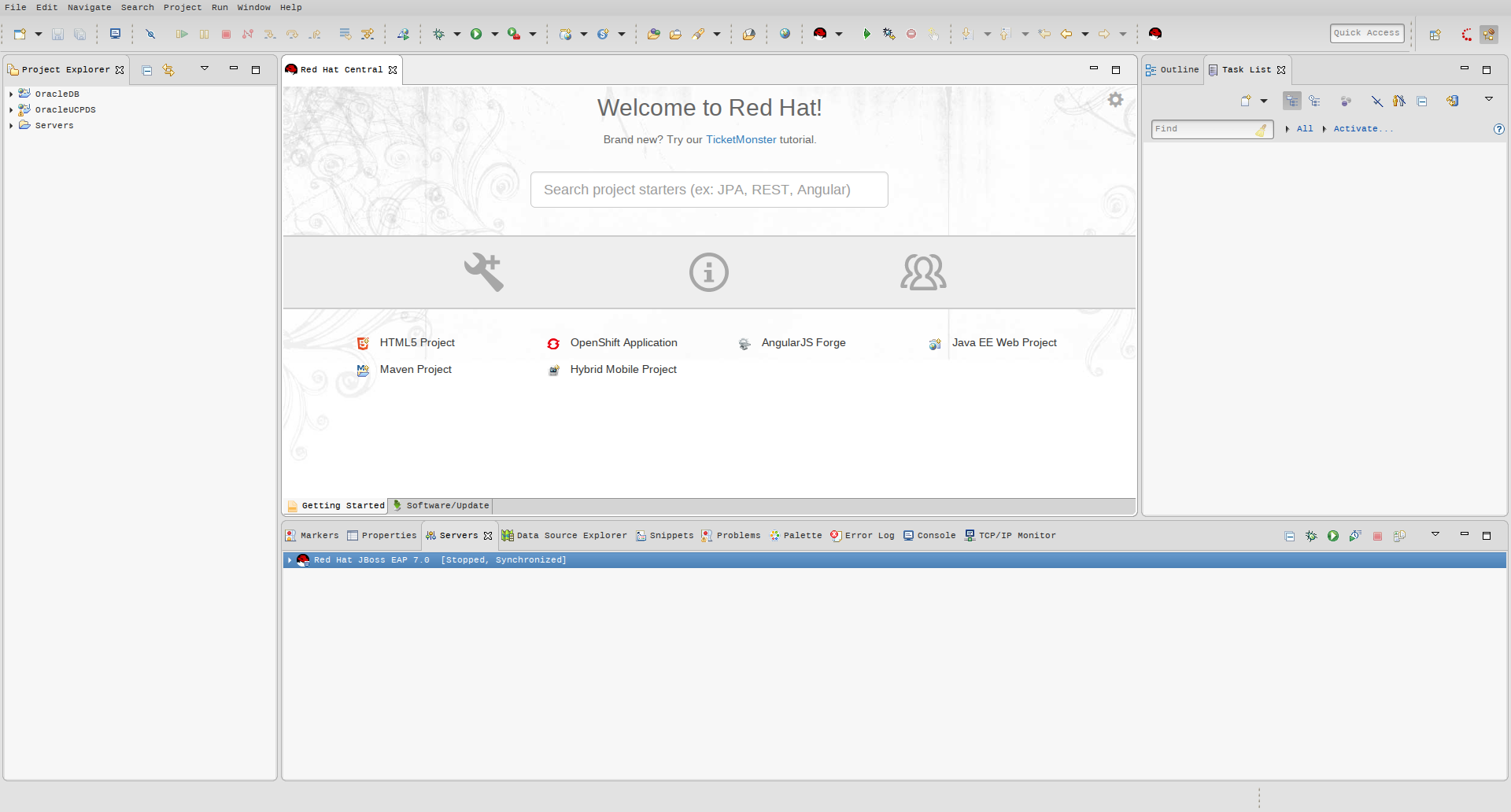Image resolution: width=1511 pixels, height=812 pixels.
Task: Click the New Task icon in Task List
Action: (1246, 101)
